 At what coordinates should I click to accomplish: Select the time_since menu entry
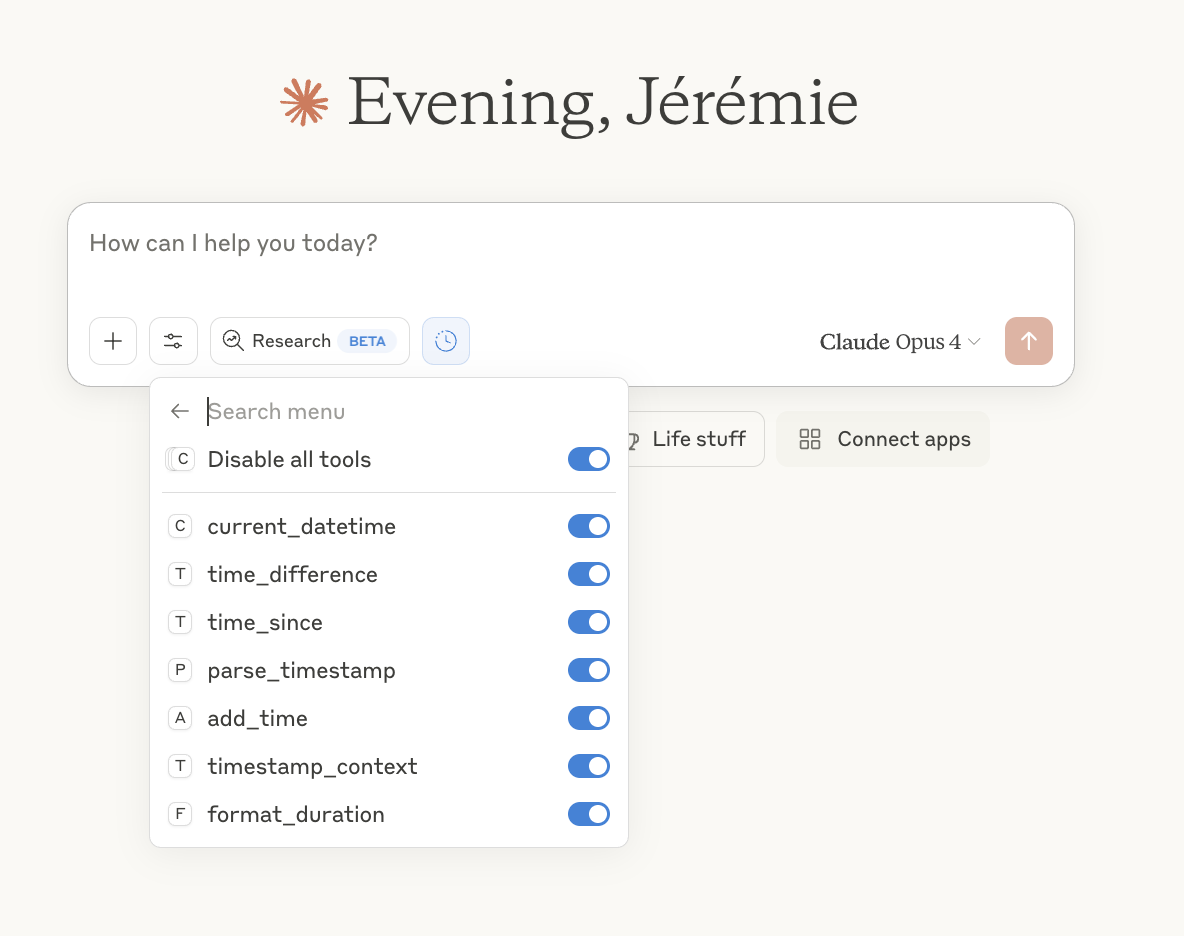pos(265,622)
